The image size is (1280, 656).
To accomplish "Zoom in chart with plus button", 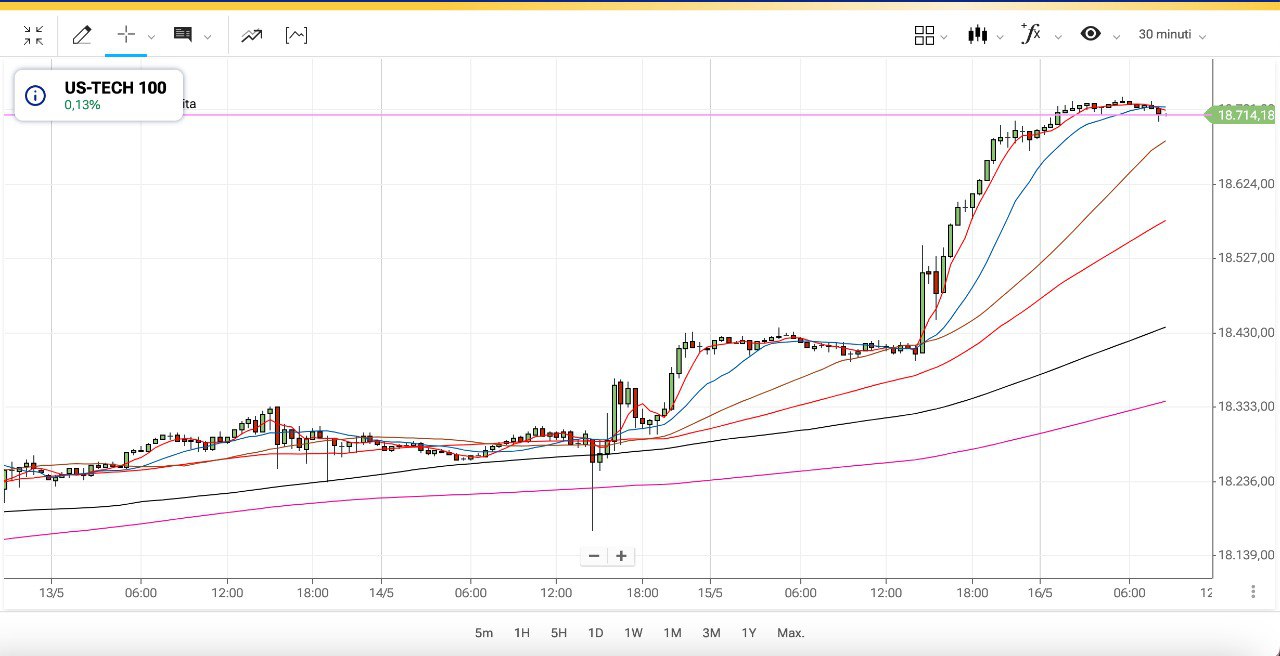I will click(621, 556).
